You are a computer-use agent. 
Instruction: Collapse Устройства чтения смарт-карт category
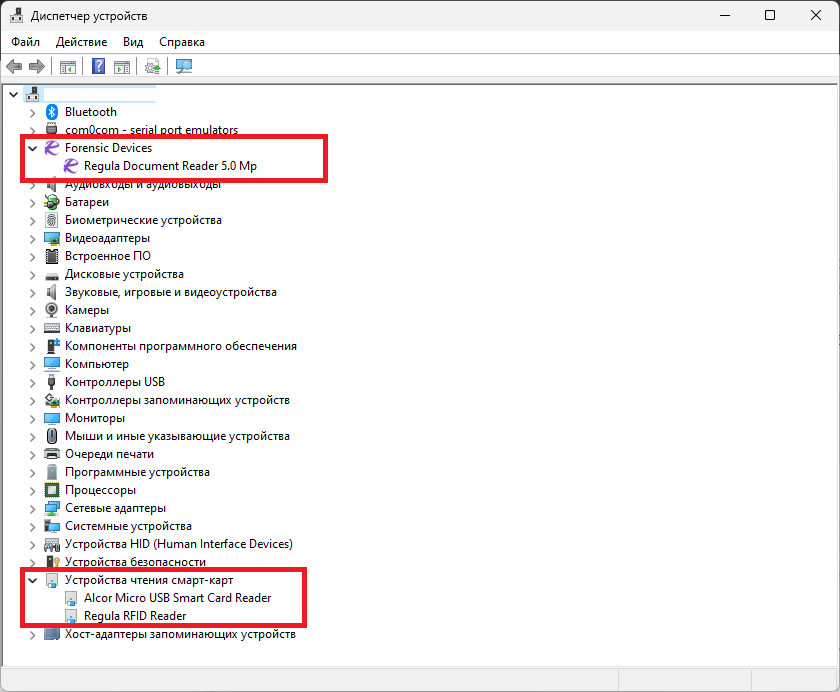33,581
